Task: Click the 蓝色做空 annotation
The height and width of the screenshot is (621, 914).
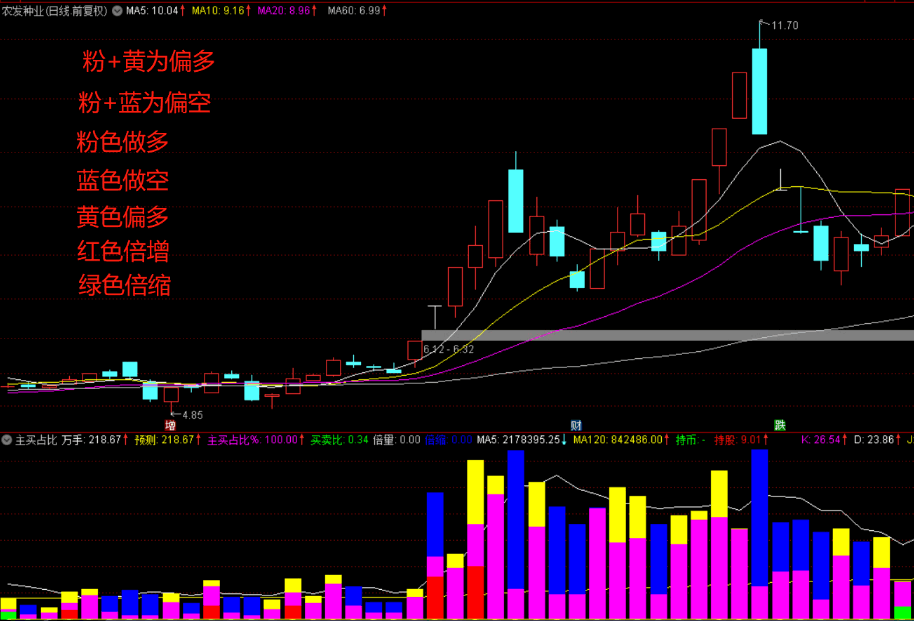Action: coord(123,180)
